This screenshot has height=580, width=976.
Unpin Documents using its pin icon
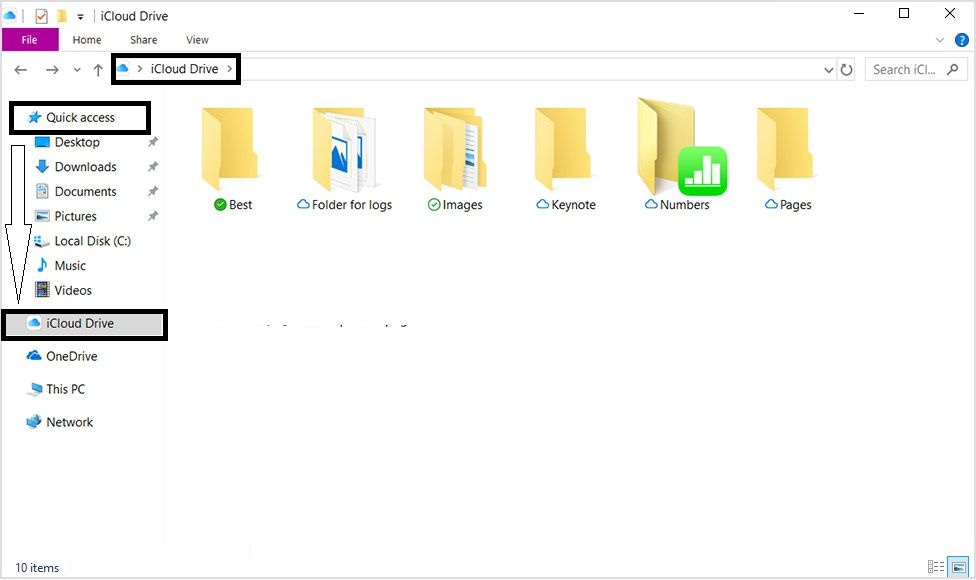pyautogui.click(x=152, y=192)
